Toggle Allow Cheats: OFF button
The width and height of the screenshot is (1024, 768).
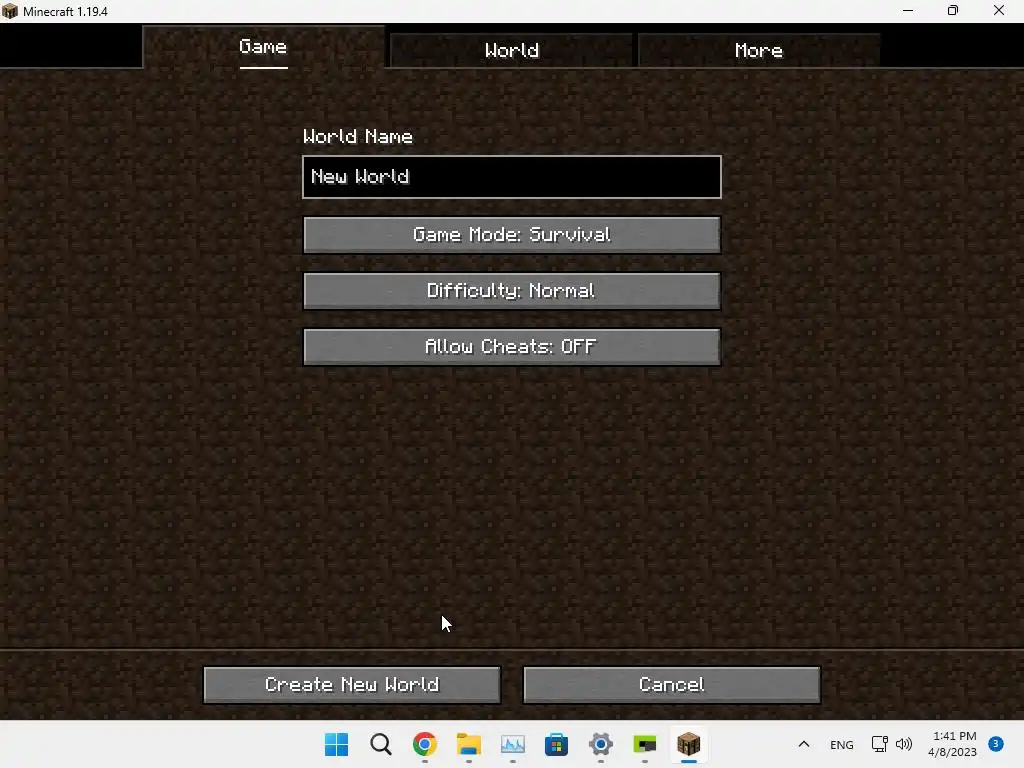coord(512,347)
